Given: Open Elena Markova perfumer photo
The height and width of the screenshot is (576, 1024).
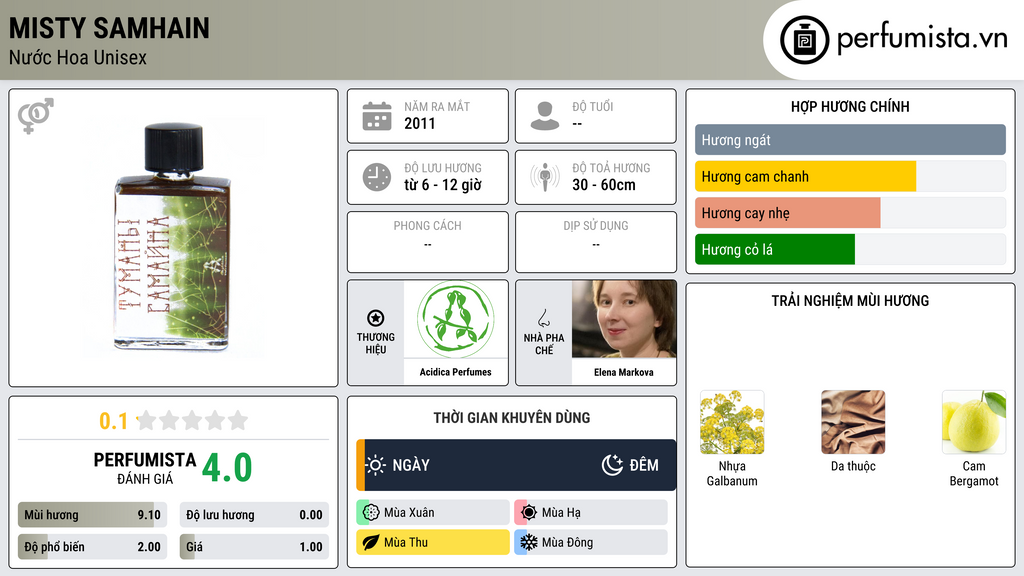Looking at the screenshot, I should click(624, 319).
